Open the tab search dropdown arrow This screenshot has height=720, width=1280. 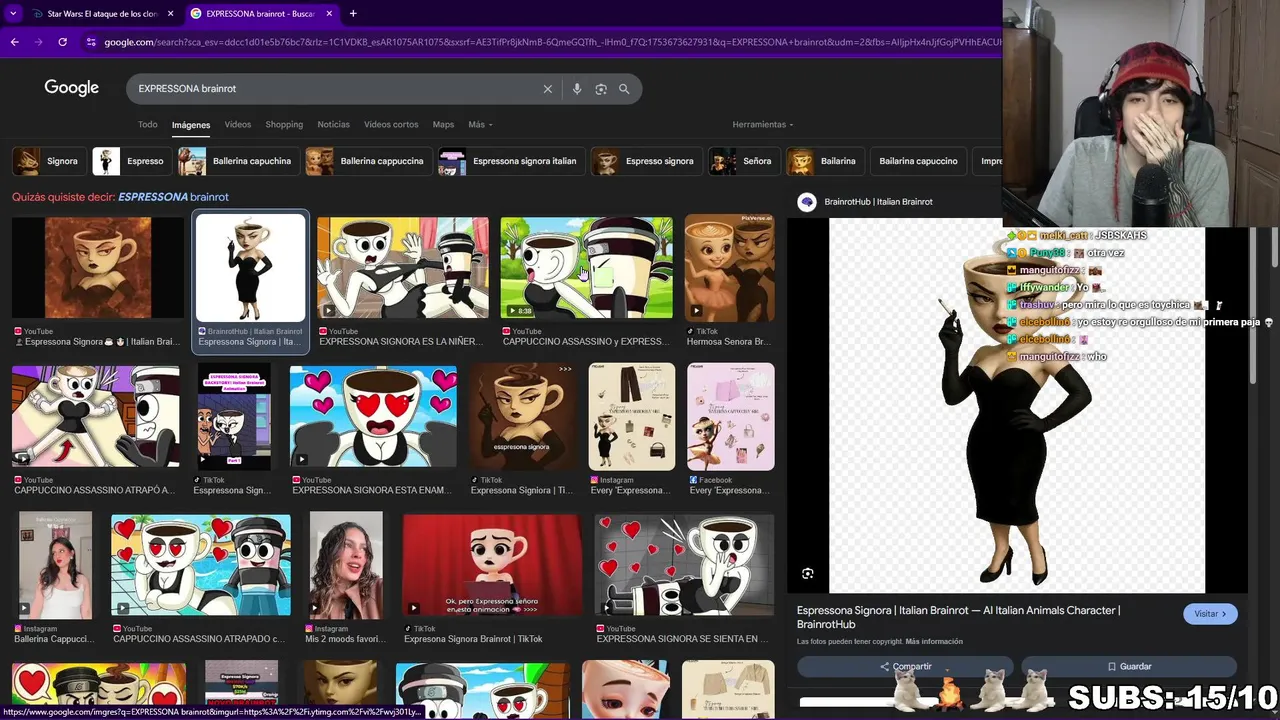click(x=13, y=13)
